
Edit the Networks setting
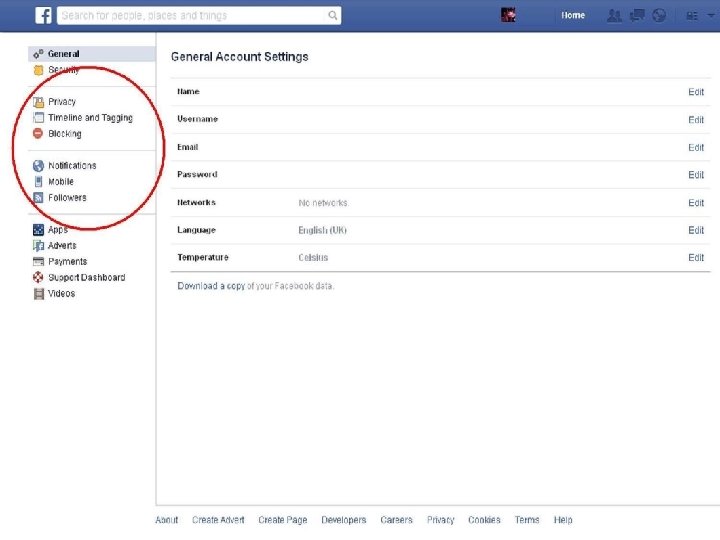click(x=696, y=203)
